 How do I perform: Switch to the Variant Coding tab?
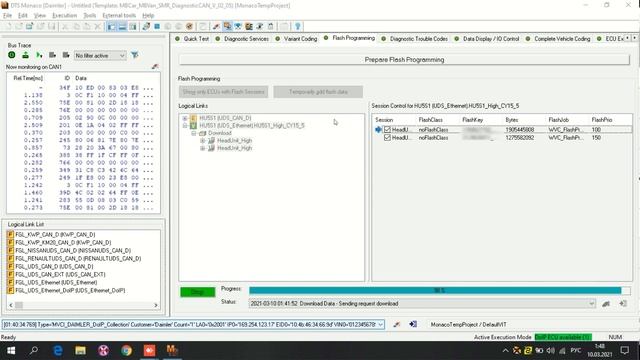click(x=297, y=39)
